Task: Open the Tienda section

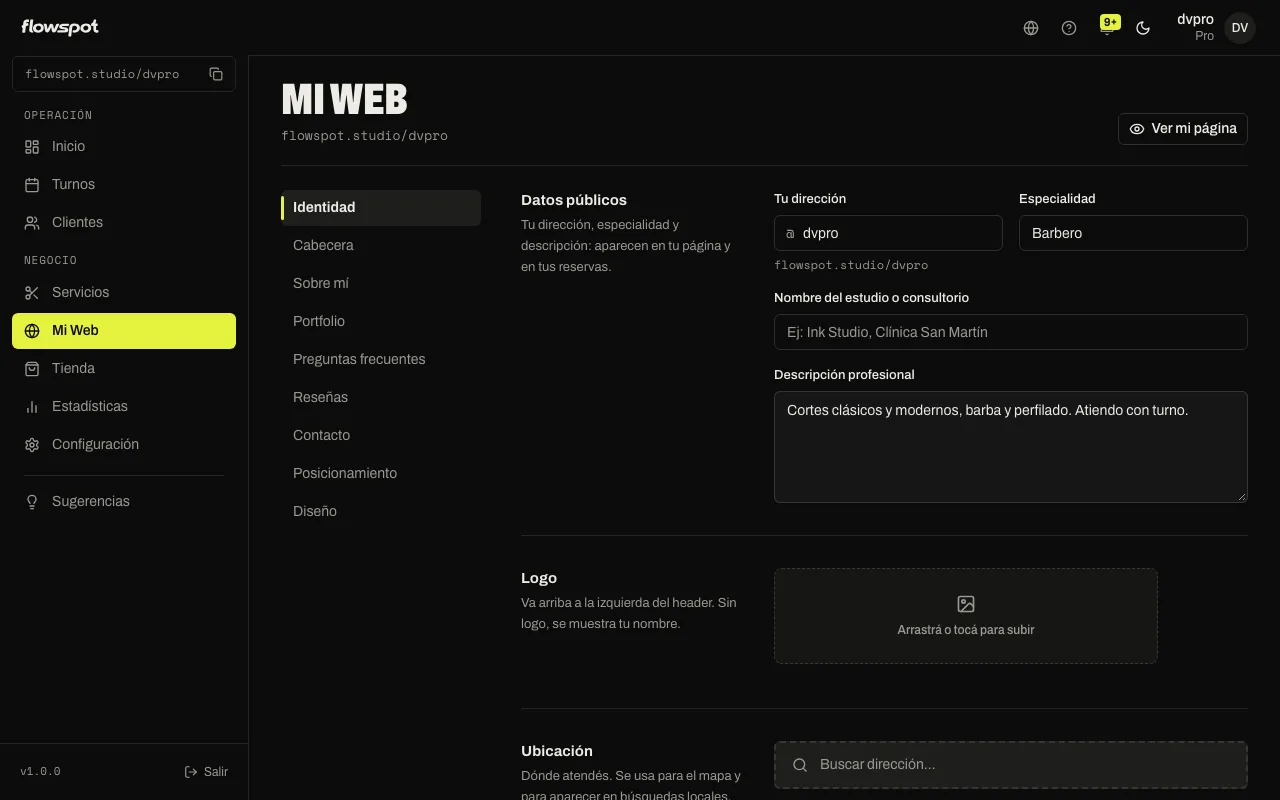Action: pos(124,368)
